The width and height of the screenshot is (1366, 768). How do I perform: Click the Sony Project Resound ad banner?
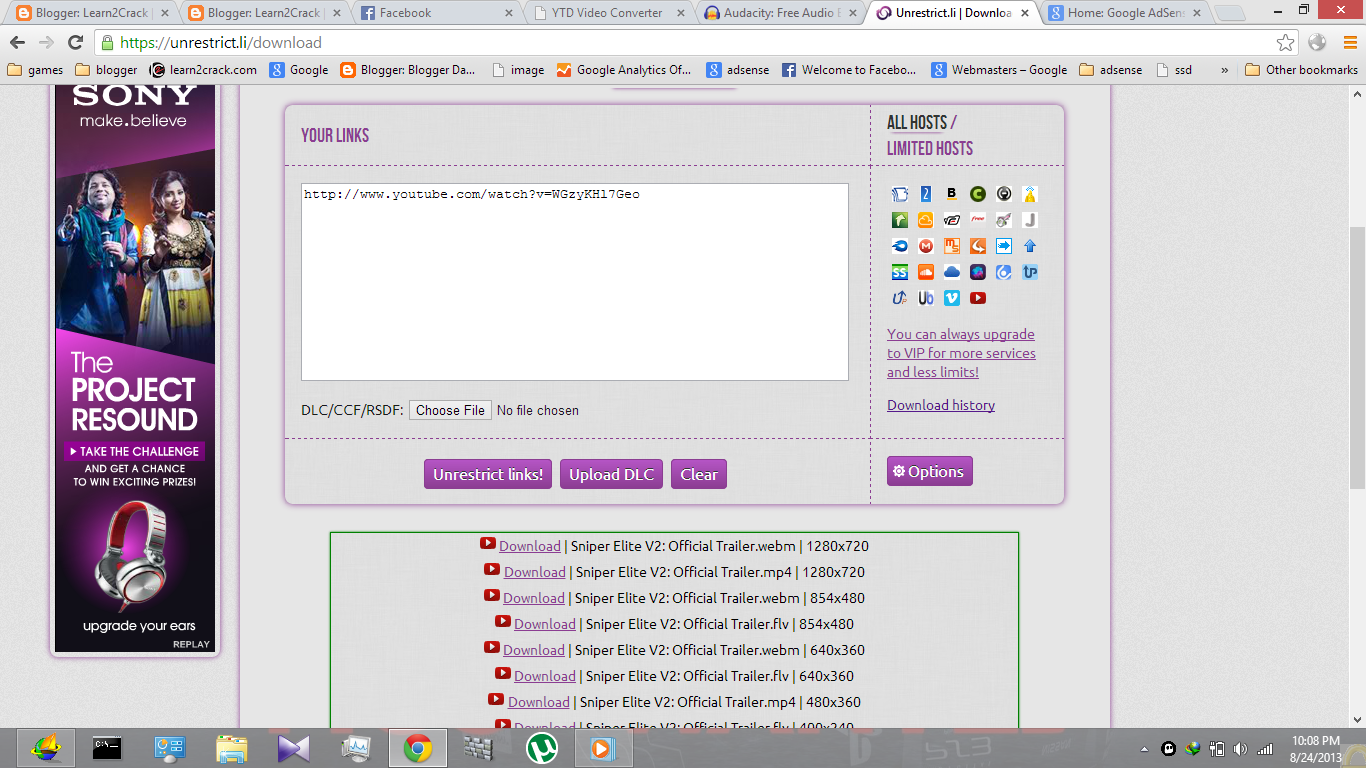tap(135, 368)
